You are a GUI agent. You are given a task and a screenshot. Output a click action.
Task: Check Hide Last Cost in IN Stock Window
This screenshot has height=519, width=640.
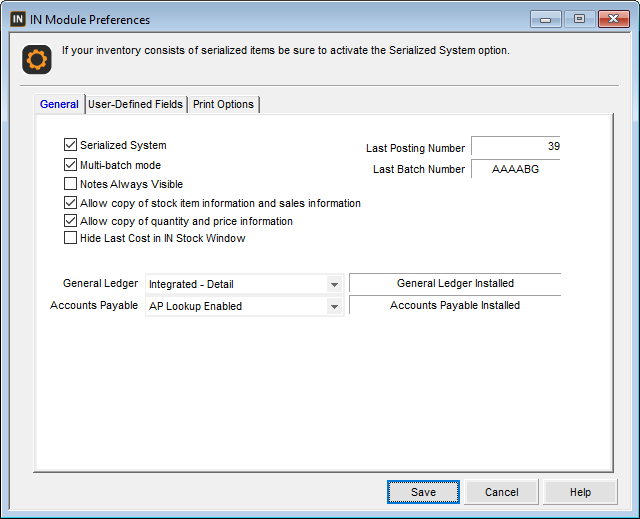coord(71,239)
